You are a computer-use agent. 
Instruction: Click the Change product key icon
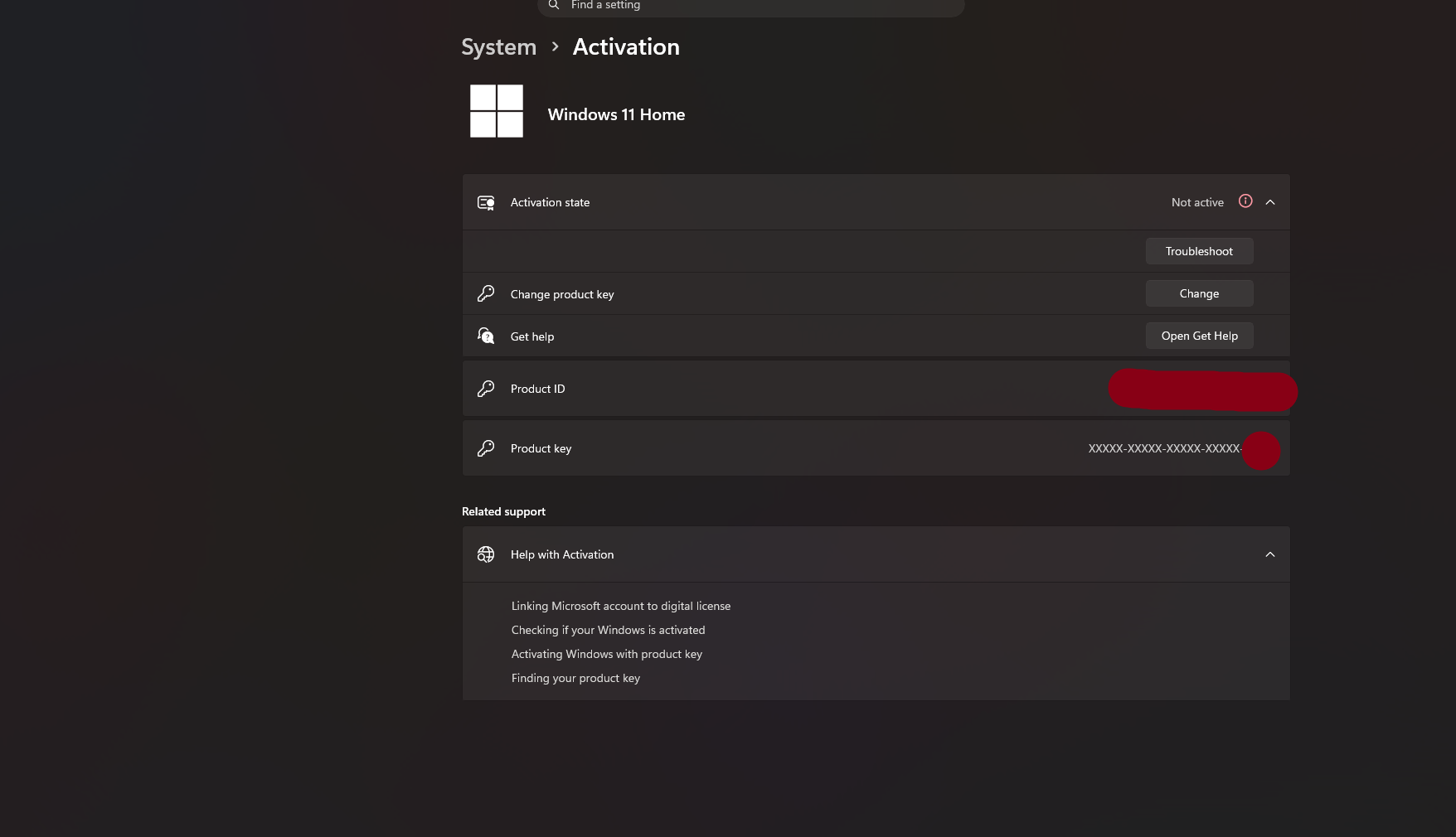[x=486, y=293]
